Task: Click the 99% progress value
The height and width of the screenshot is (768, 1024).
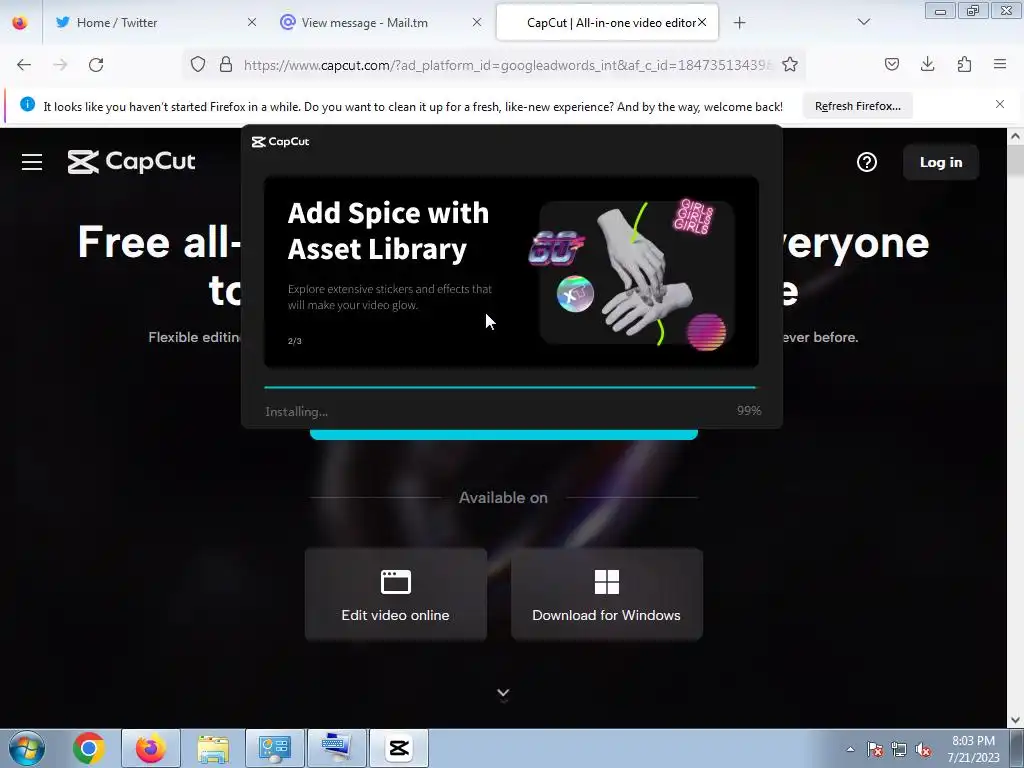Action: tap(749, 410)
